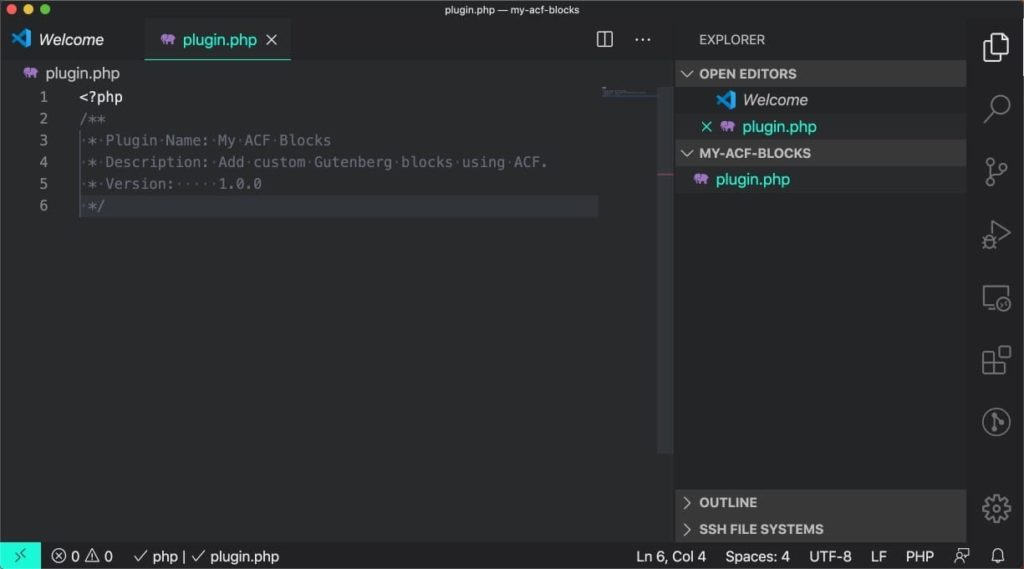Image resolution: width=1024 pixels, height=569 pixels.
Task: Open the Extensions view icon
Action: pos(996,360)
